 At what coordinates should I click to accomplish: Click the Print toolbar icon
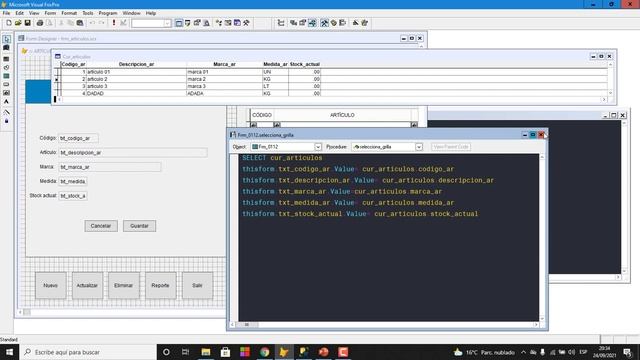tap(40, 23)
